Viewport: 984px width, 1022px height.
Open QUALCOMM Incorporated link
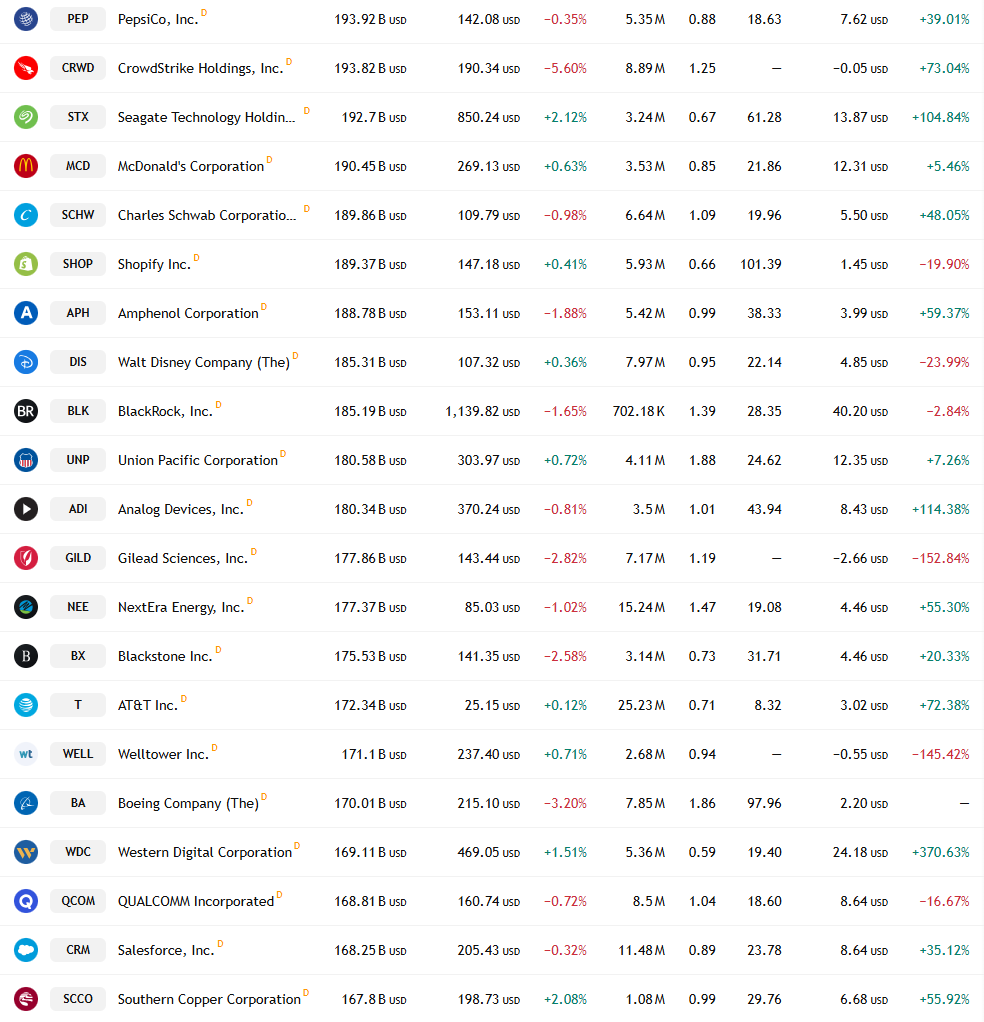click(x=196, y=901)
